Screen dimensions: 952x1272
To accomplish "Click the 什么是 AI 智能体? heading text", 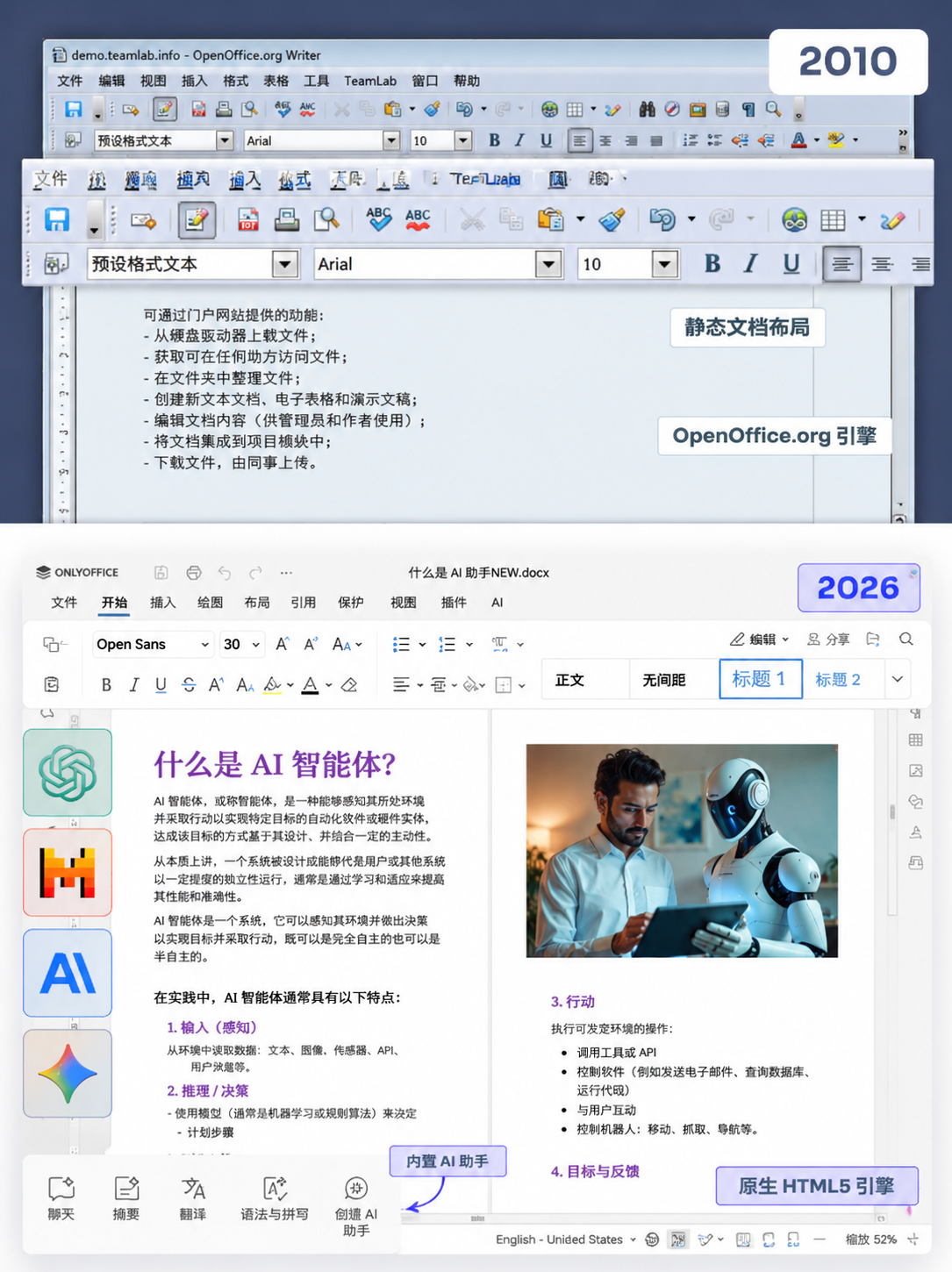I will tap(275, 764).
